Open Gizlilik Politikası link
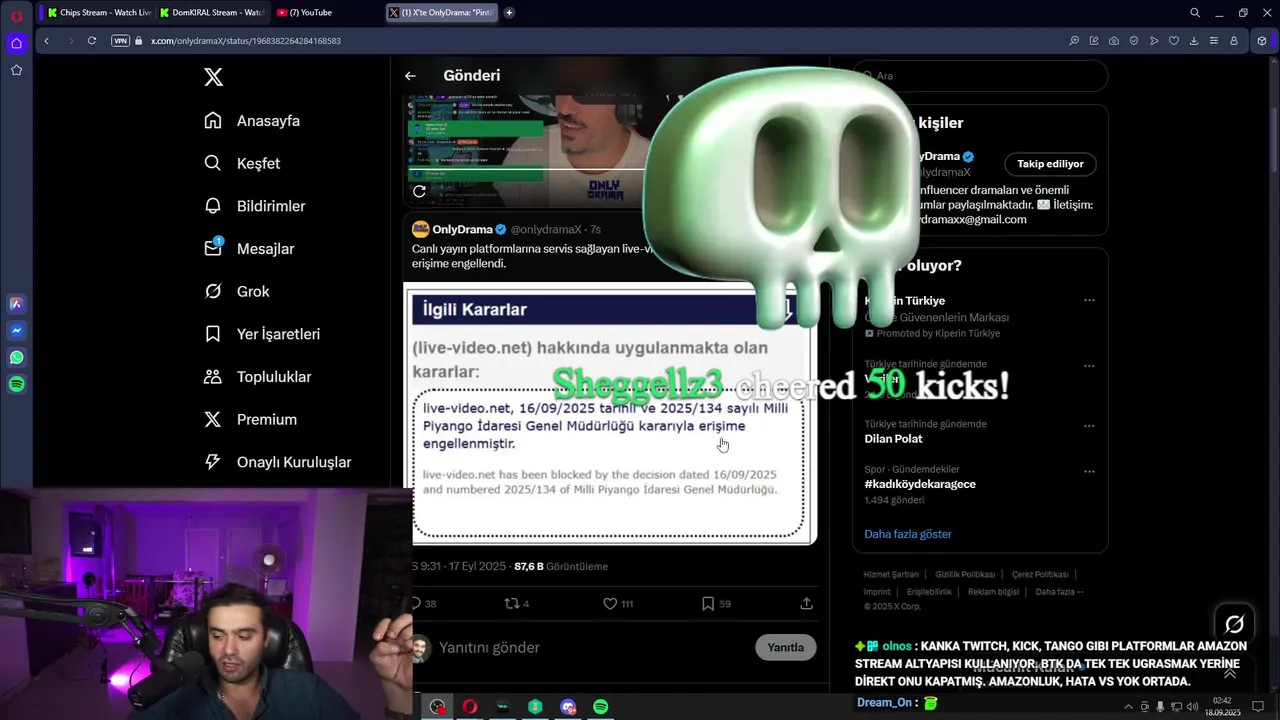This screenshot has height=720, width=1280. point(965,575)
